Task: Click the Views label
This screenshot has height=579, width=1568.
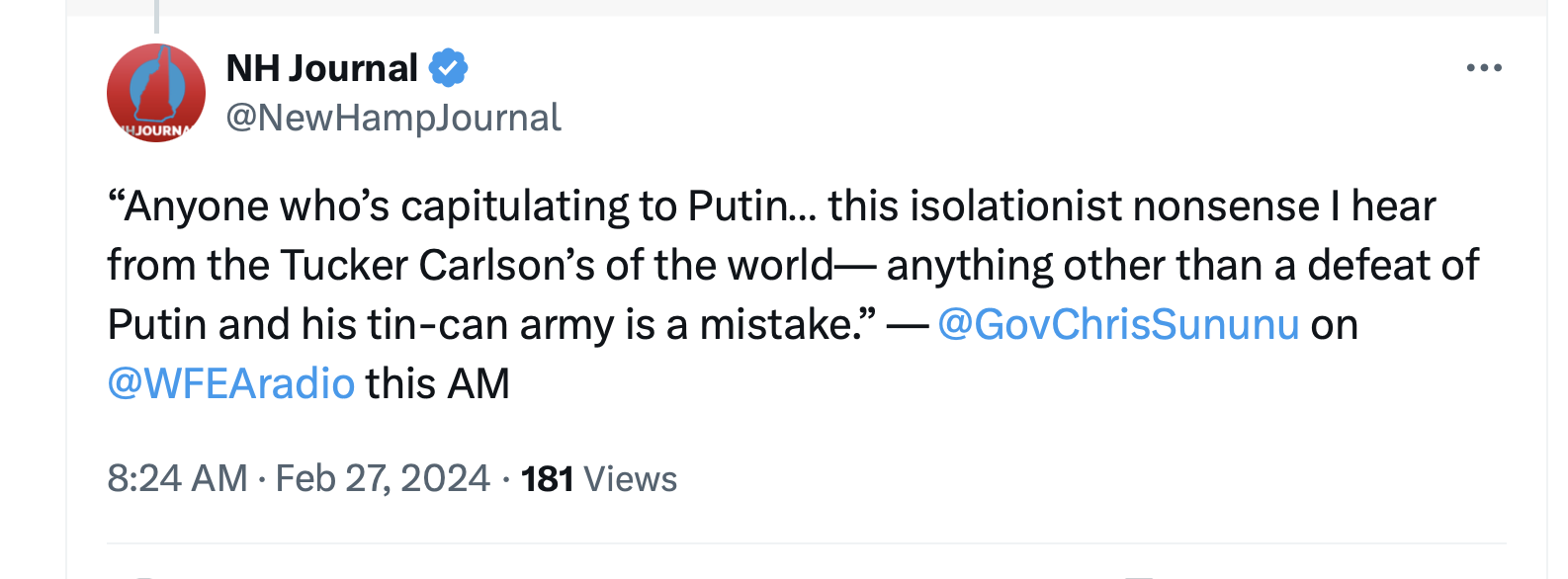Action: 631,479
